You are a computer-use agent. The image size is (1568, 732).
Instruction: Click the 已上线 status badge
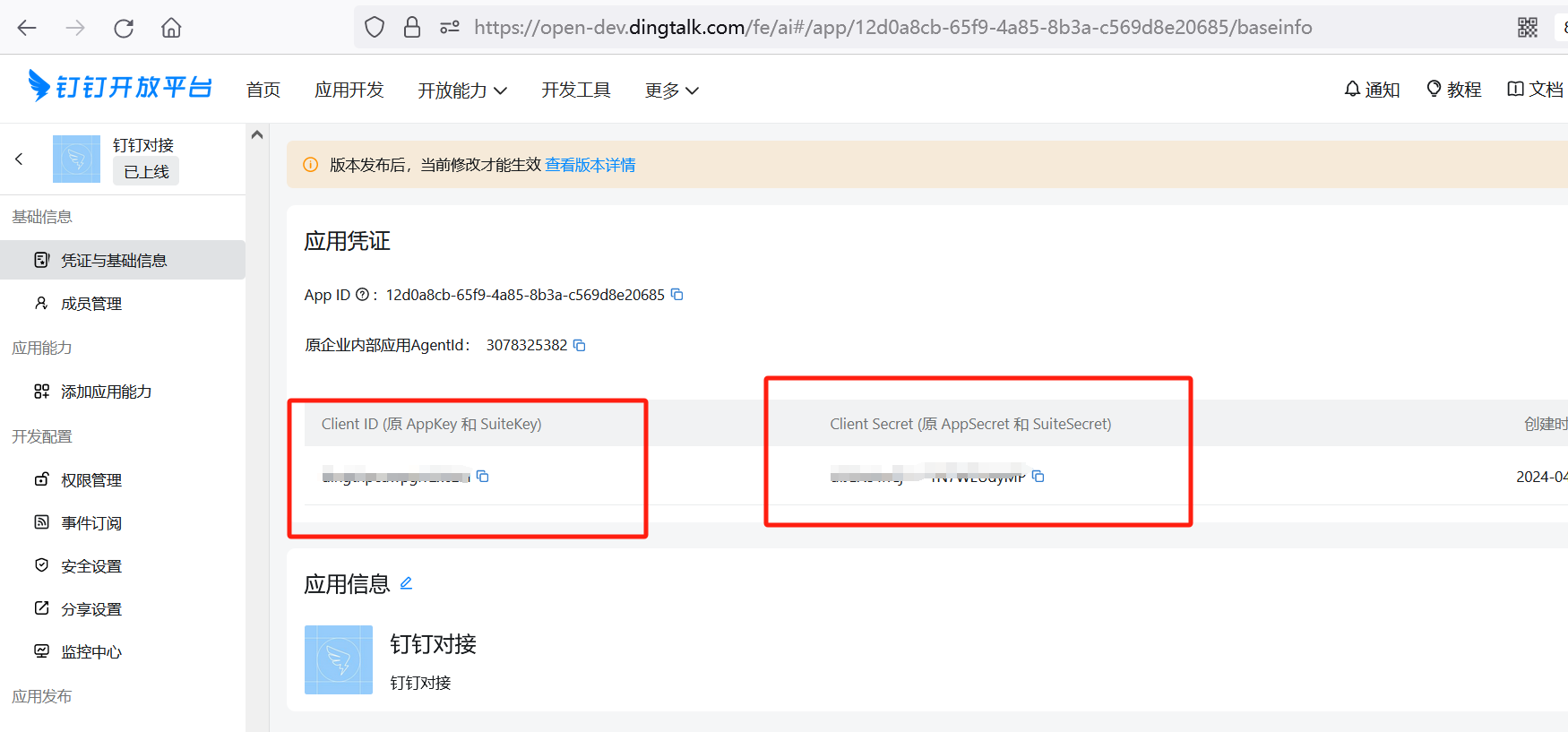146,171
